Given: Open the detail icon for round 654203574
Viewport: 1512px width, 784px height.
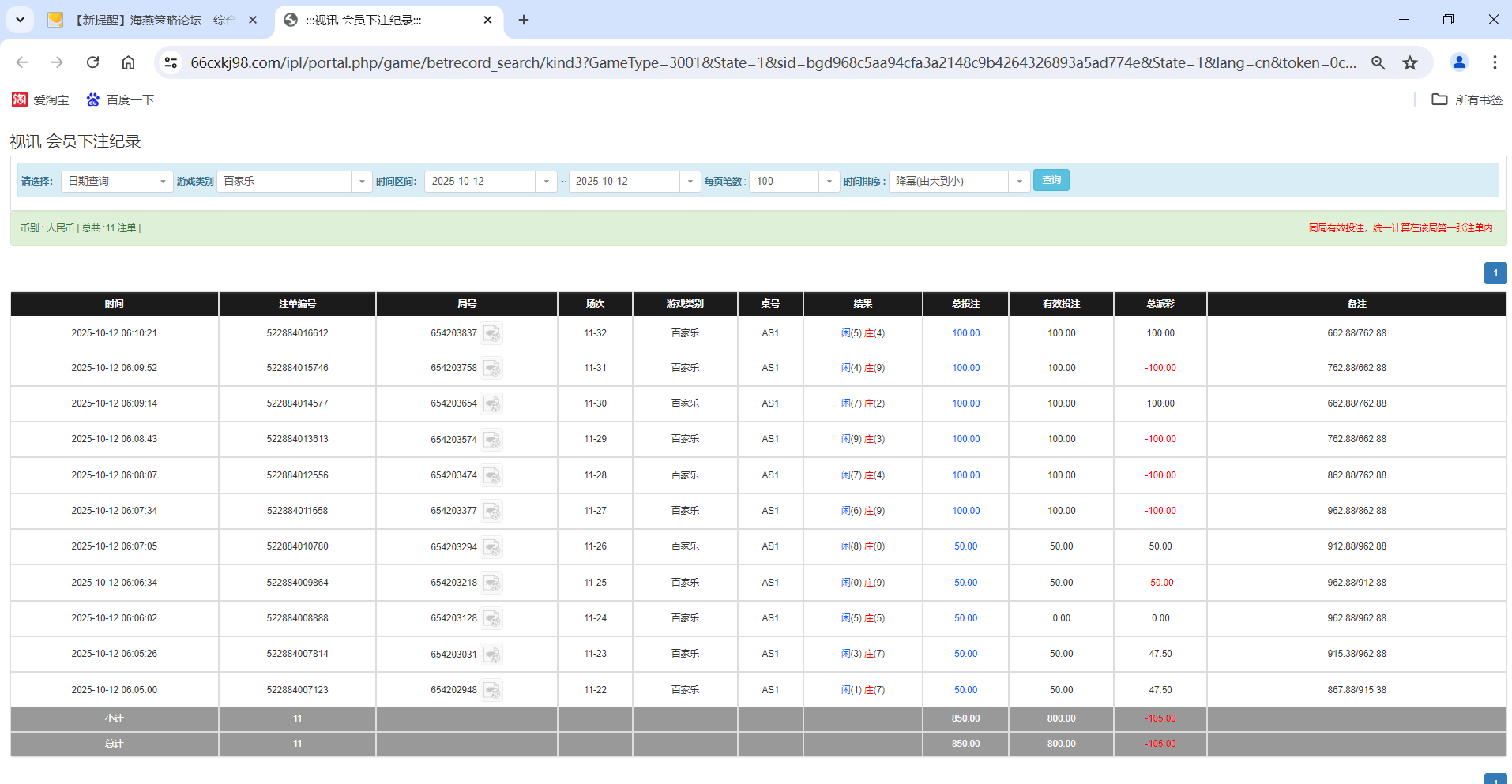Looking at the screenshot, I should pyautogui.click(x=491, y=440).
